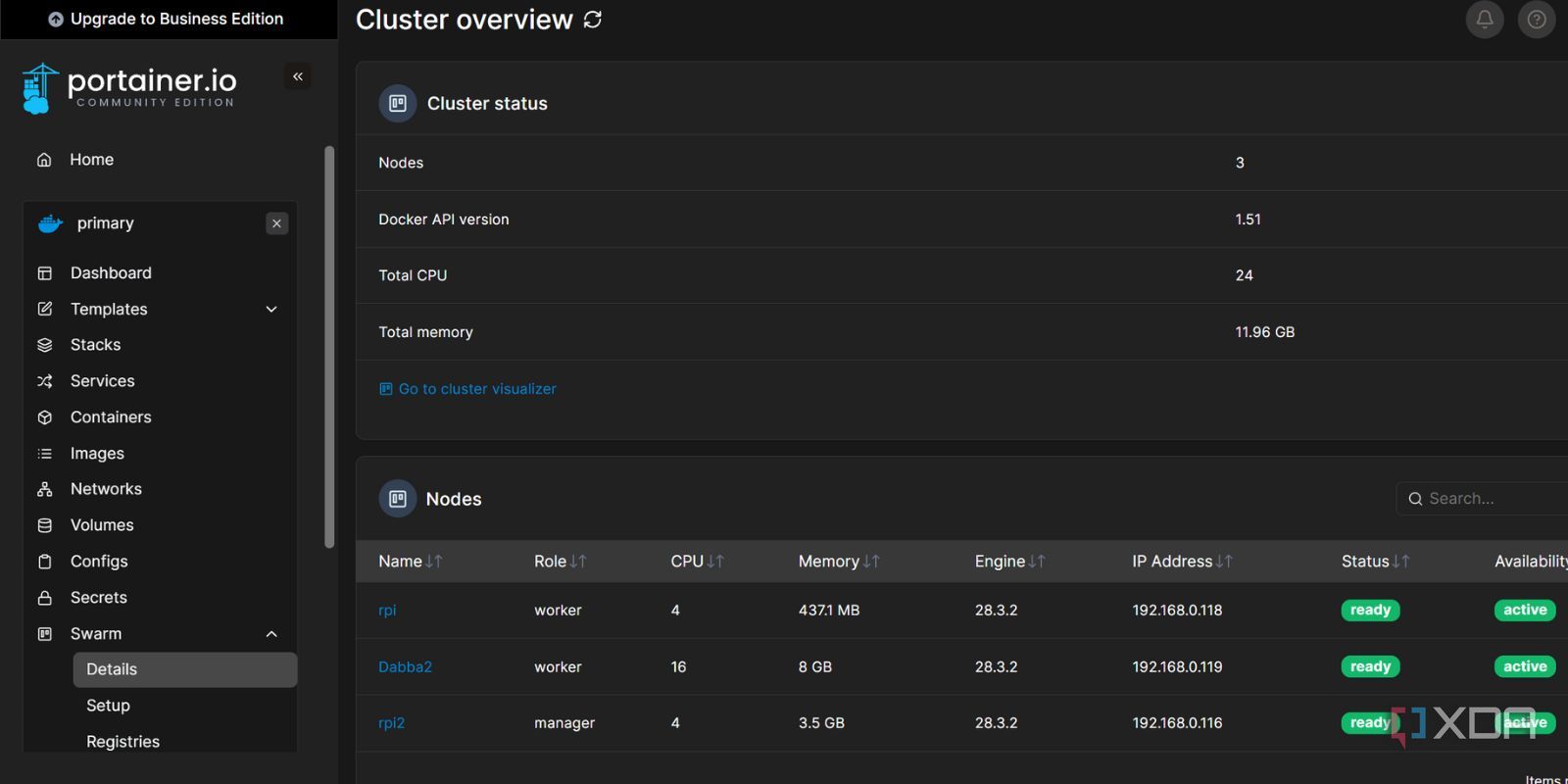The width and height of the screenshot is (1568, 784).
Task: Click the active availability badge for rpi
Action: [1525, 611]
